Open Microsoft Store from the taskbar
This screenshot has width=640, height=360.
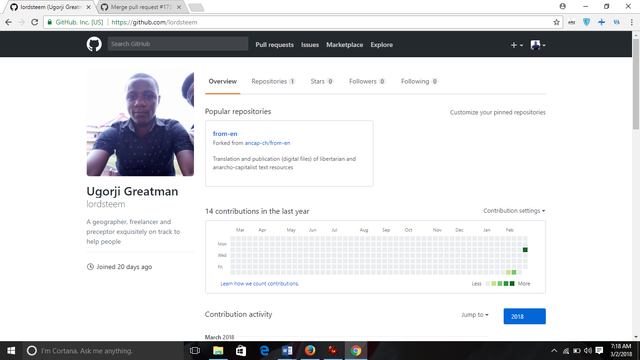241,351
